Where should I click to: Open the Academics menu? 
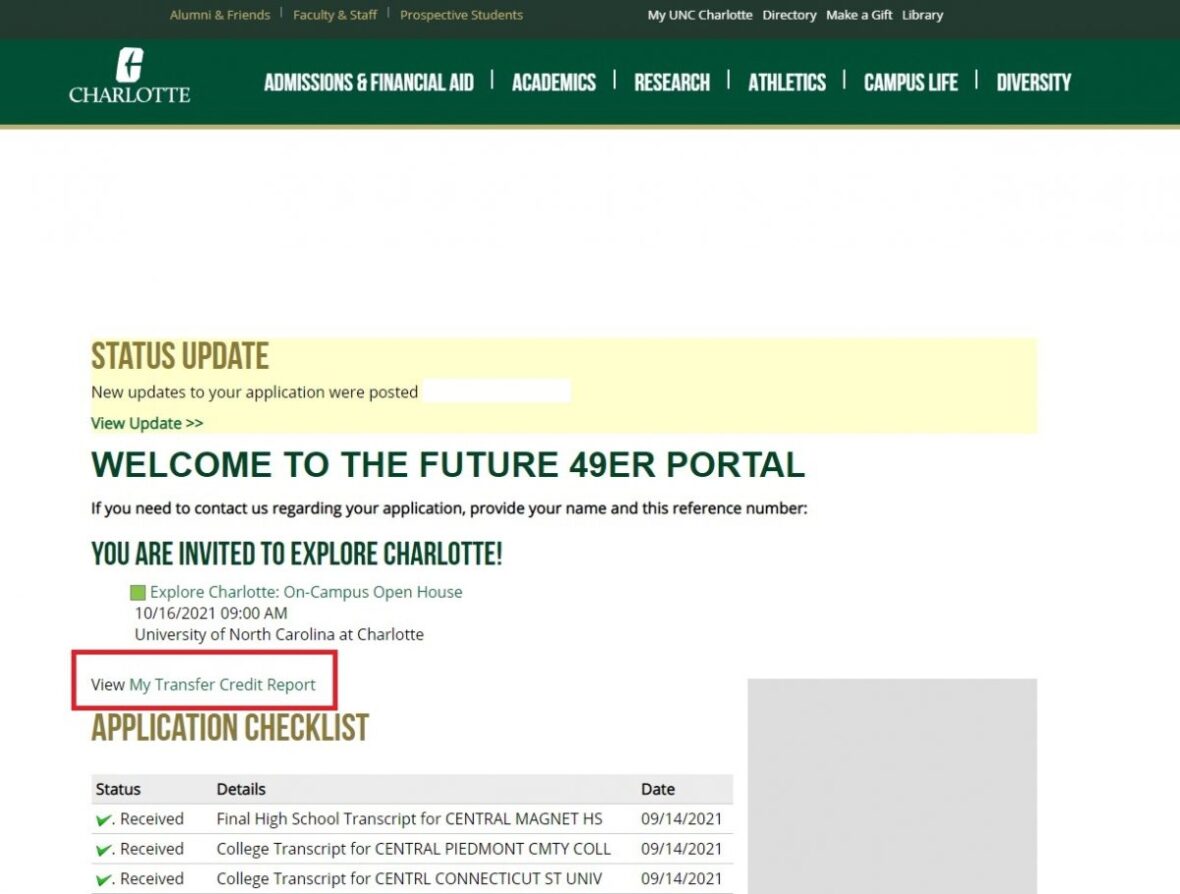pos(554,82)
